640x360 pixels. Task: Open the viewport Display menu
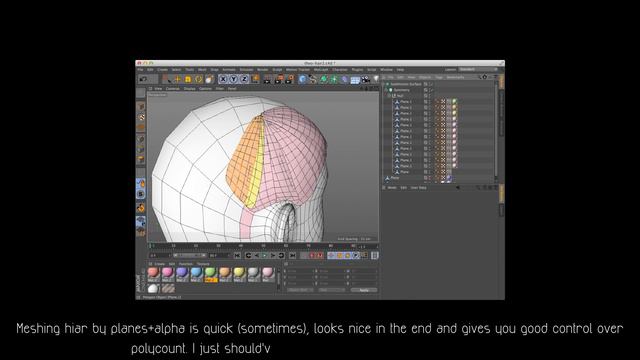[189, 89]
